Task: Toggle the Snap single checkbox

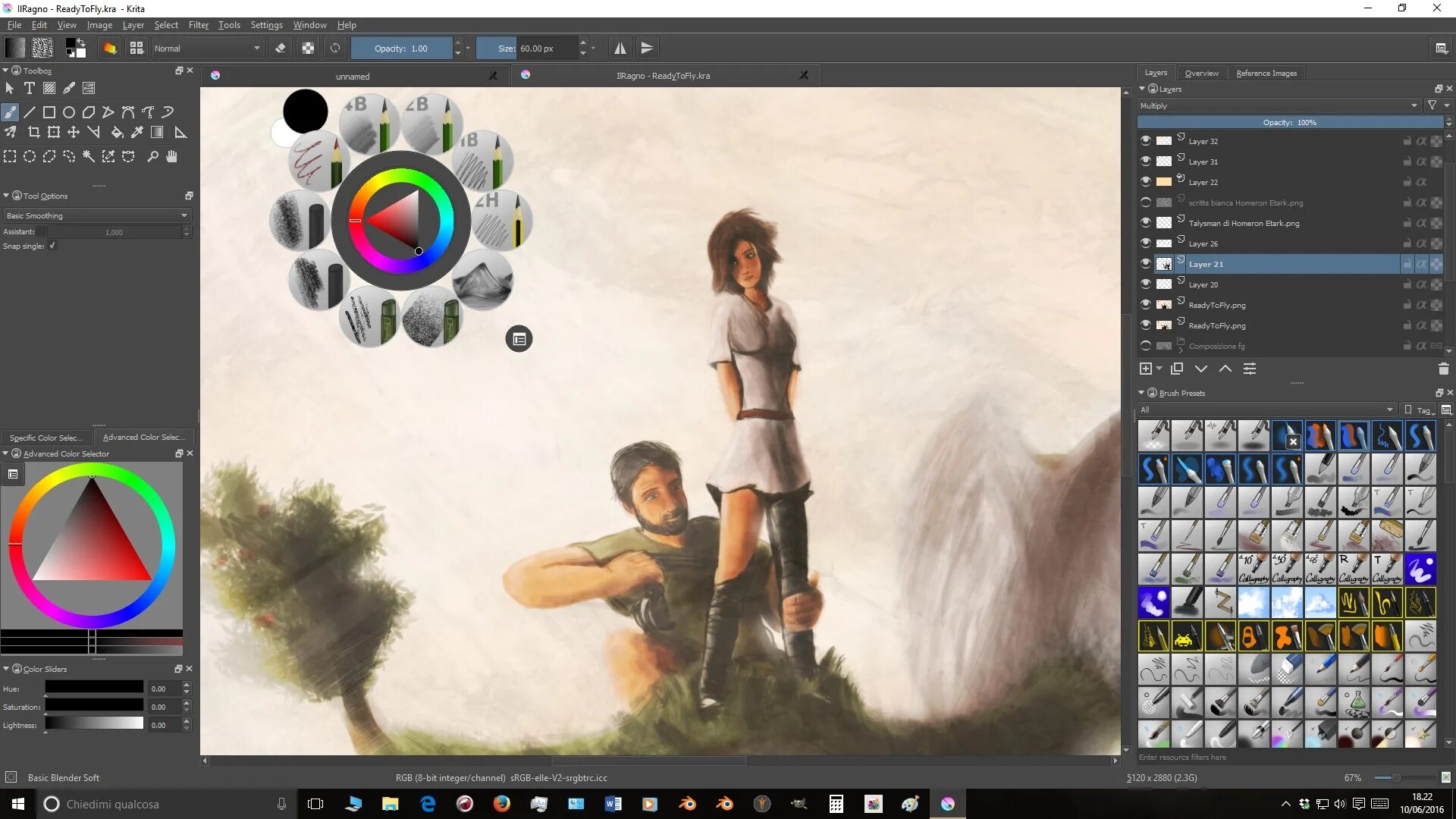Action: [52, 246]
